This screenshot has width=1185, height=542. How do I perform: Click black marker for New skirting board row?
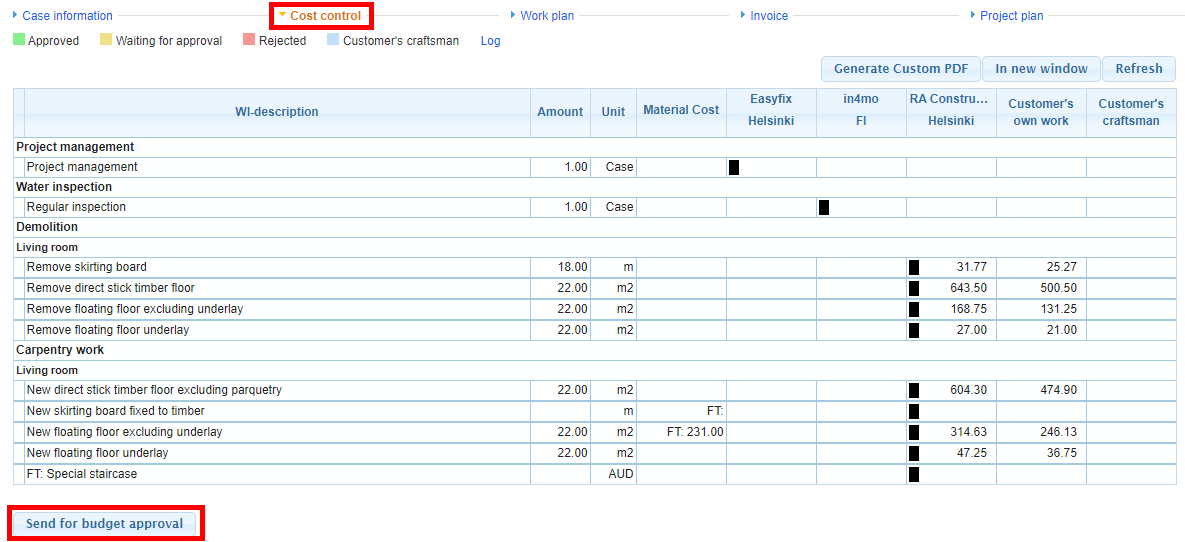point(914,411)
